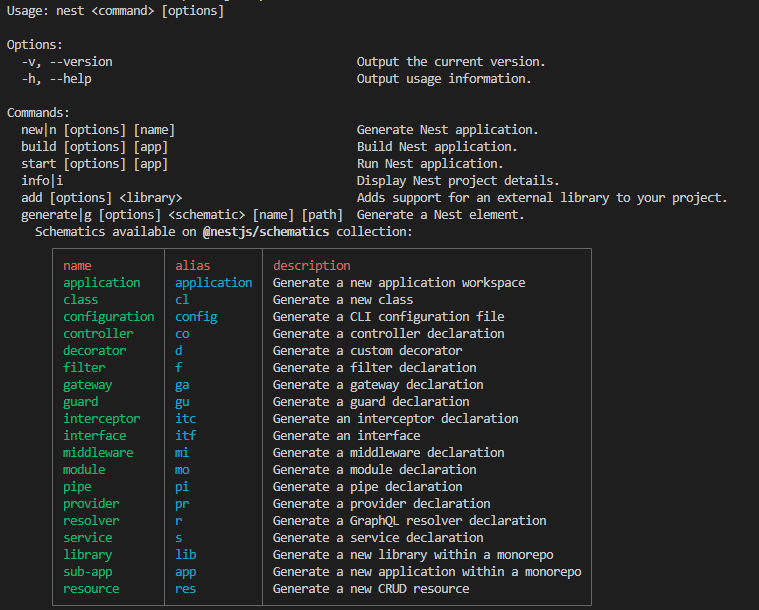
Task: Click 'Generate a Nest element.' text
Action: click(x=440, y=214)
